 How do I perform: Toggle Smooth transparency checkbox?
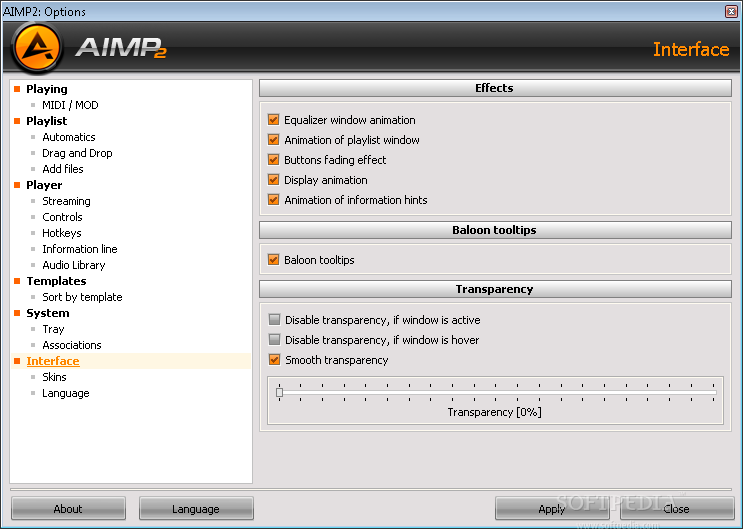[x=274, y=359]
